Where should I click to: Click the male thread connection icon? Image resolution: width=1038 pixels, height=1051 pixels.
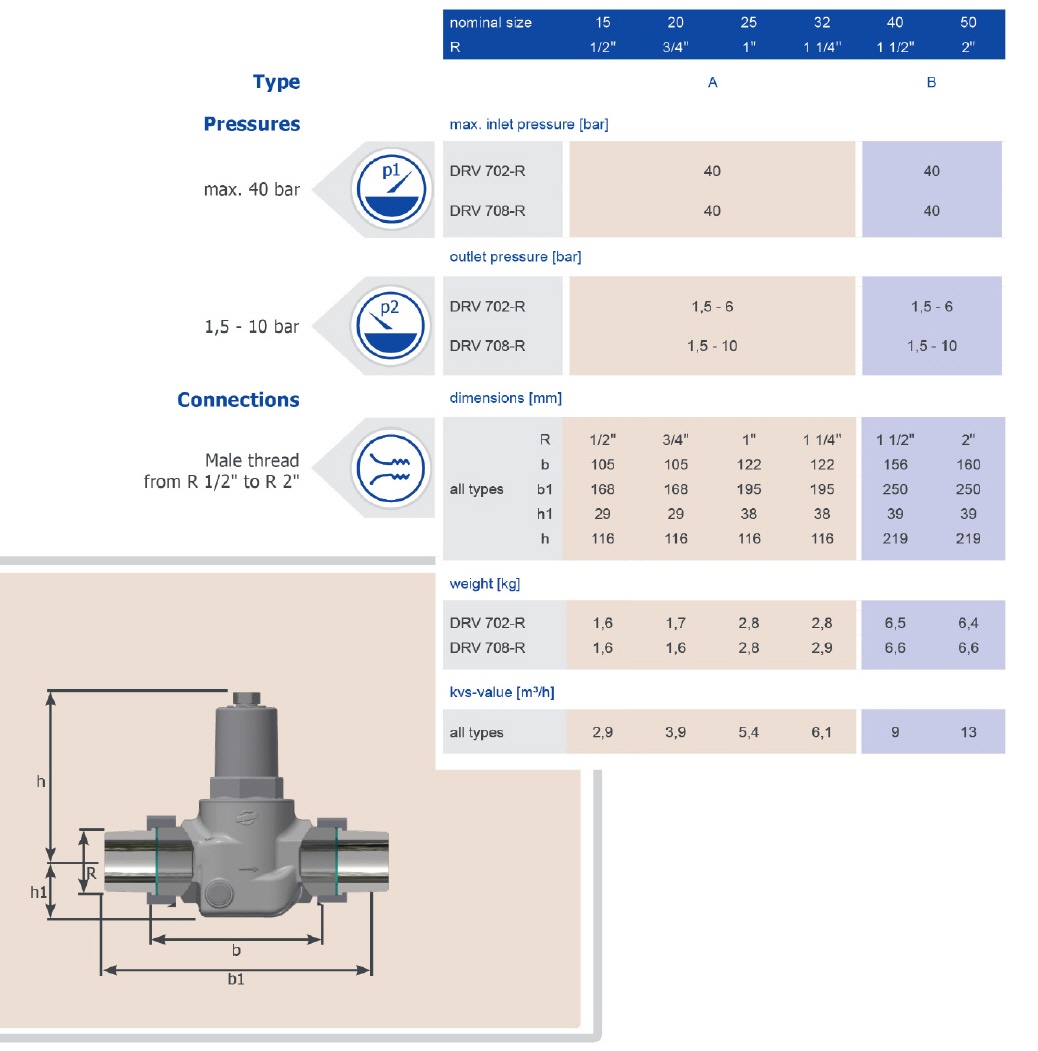coord(391,467)
